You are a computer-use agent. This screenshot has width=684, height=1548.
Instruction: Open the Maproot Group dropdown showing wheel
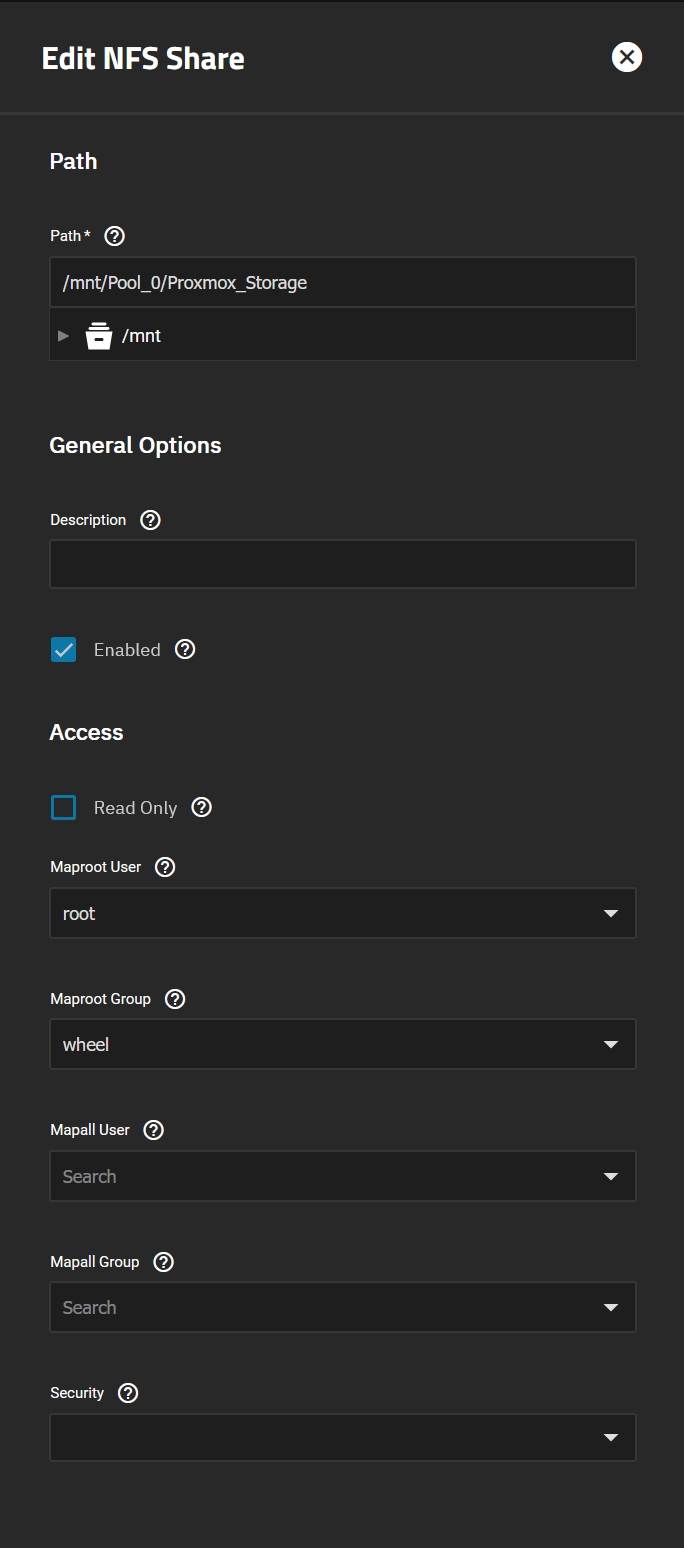(x=343, y=1044)
